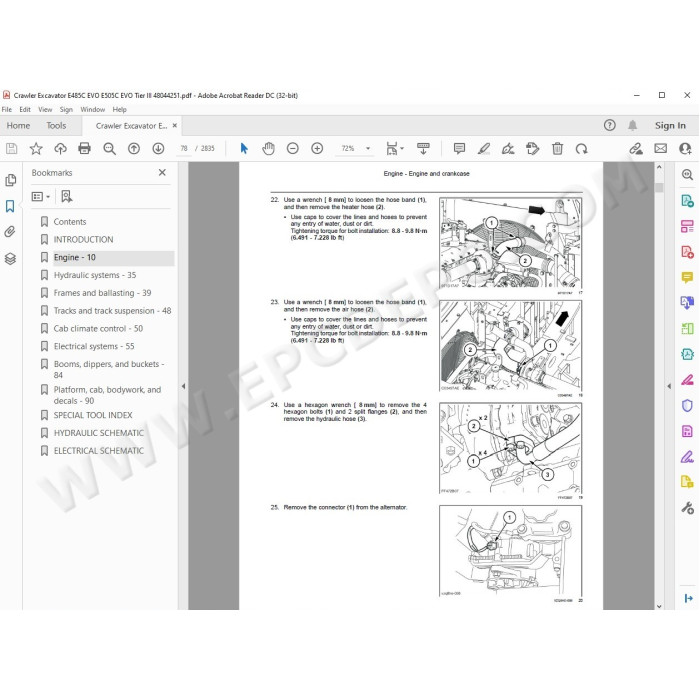
Task: Close the Bookmarks panel
Action: tap(162, 172)
